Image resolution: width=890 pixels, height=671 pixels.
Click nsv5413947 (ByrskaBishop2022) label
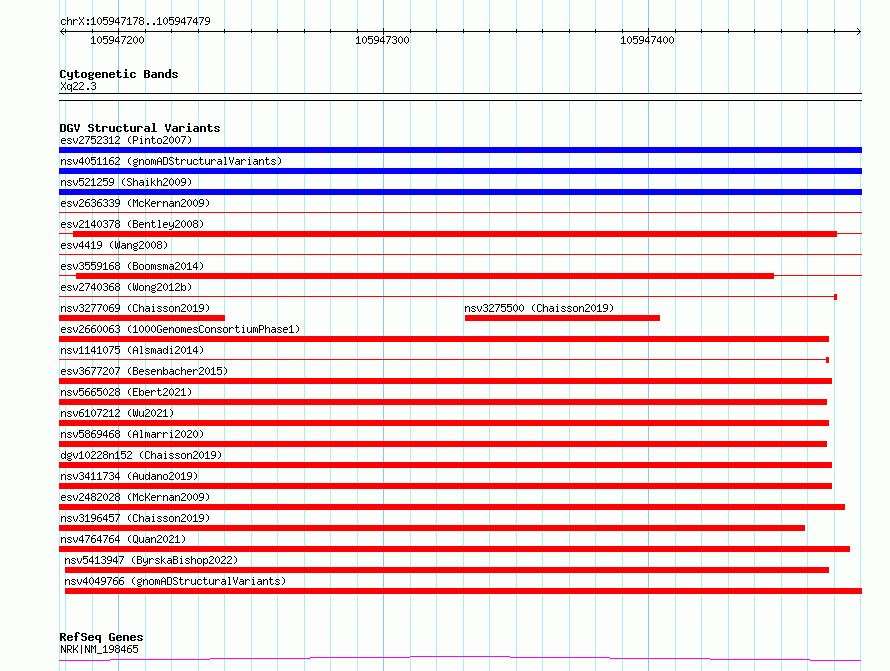click(151, 560)
